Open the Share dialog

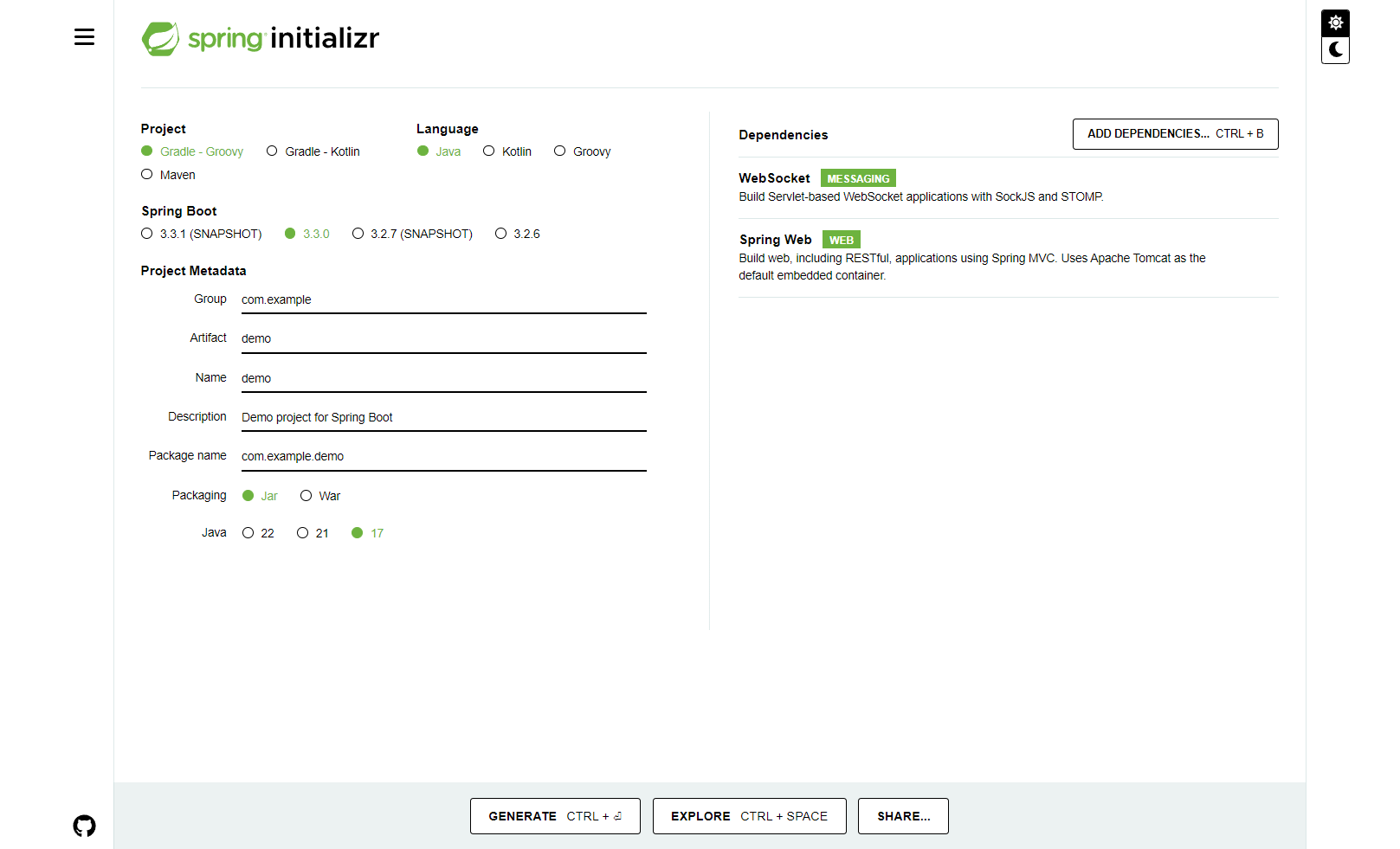coord(903,816)
